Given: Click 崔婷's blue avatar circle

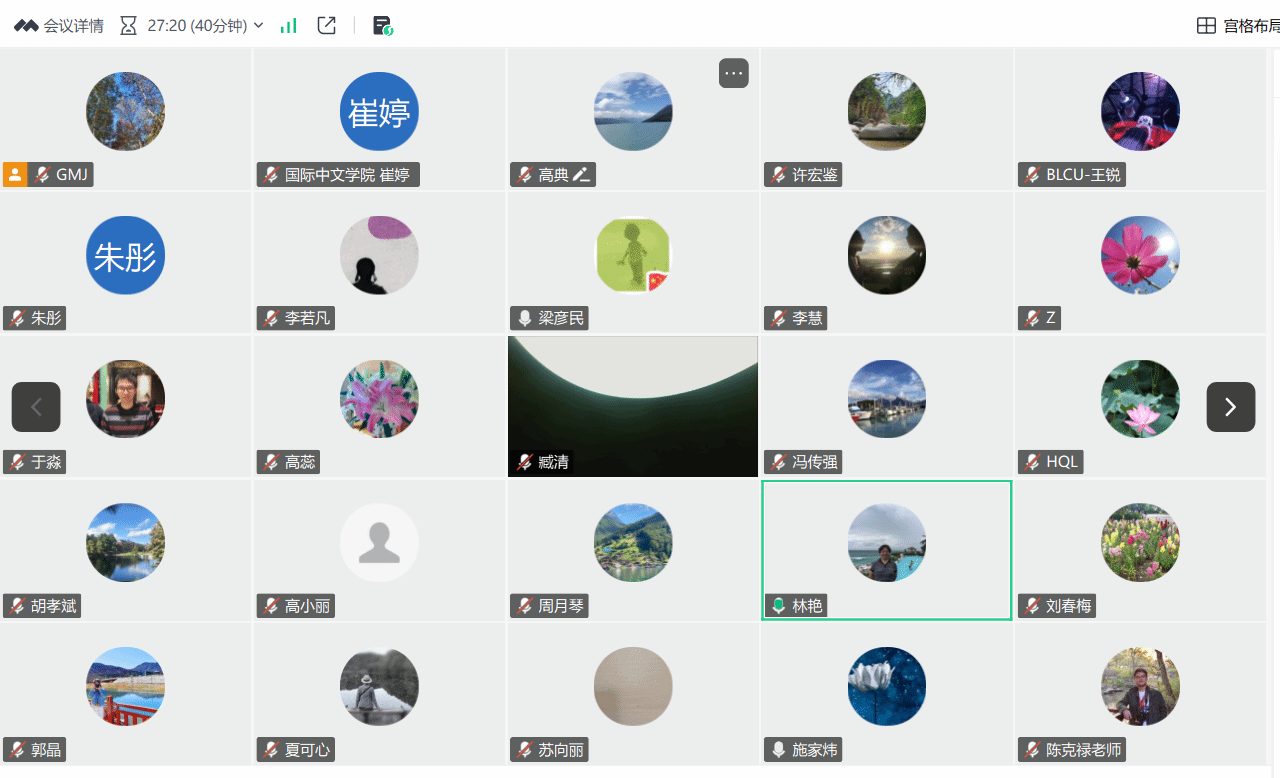Looking at the screenshot, I should pos(379,112).
